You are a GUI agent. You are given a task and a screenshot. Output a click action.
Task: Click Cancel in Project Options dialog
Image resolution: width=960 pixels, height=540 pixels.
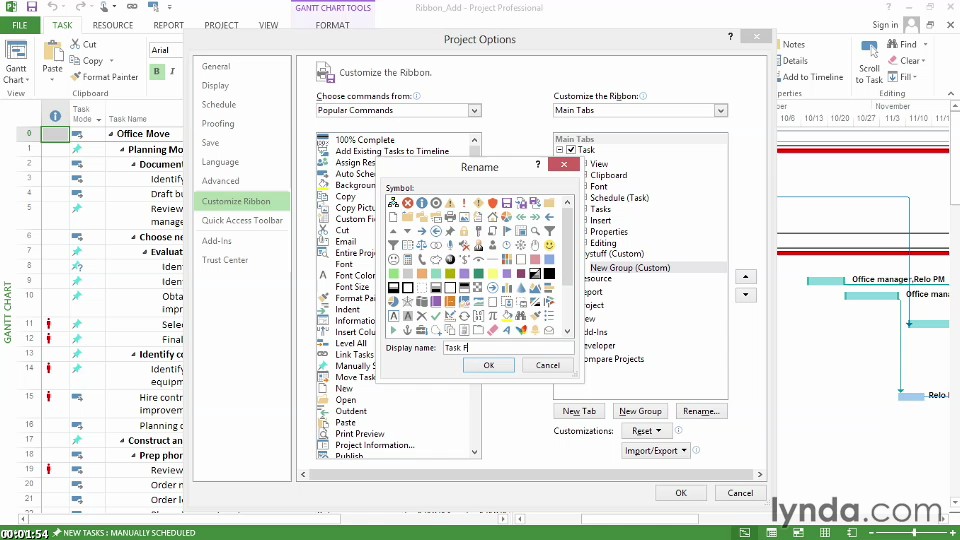(x=740, y=493)
